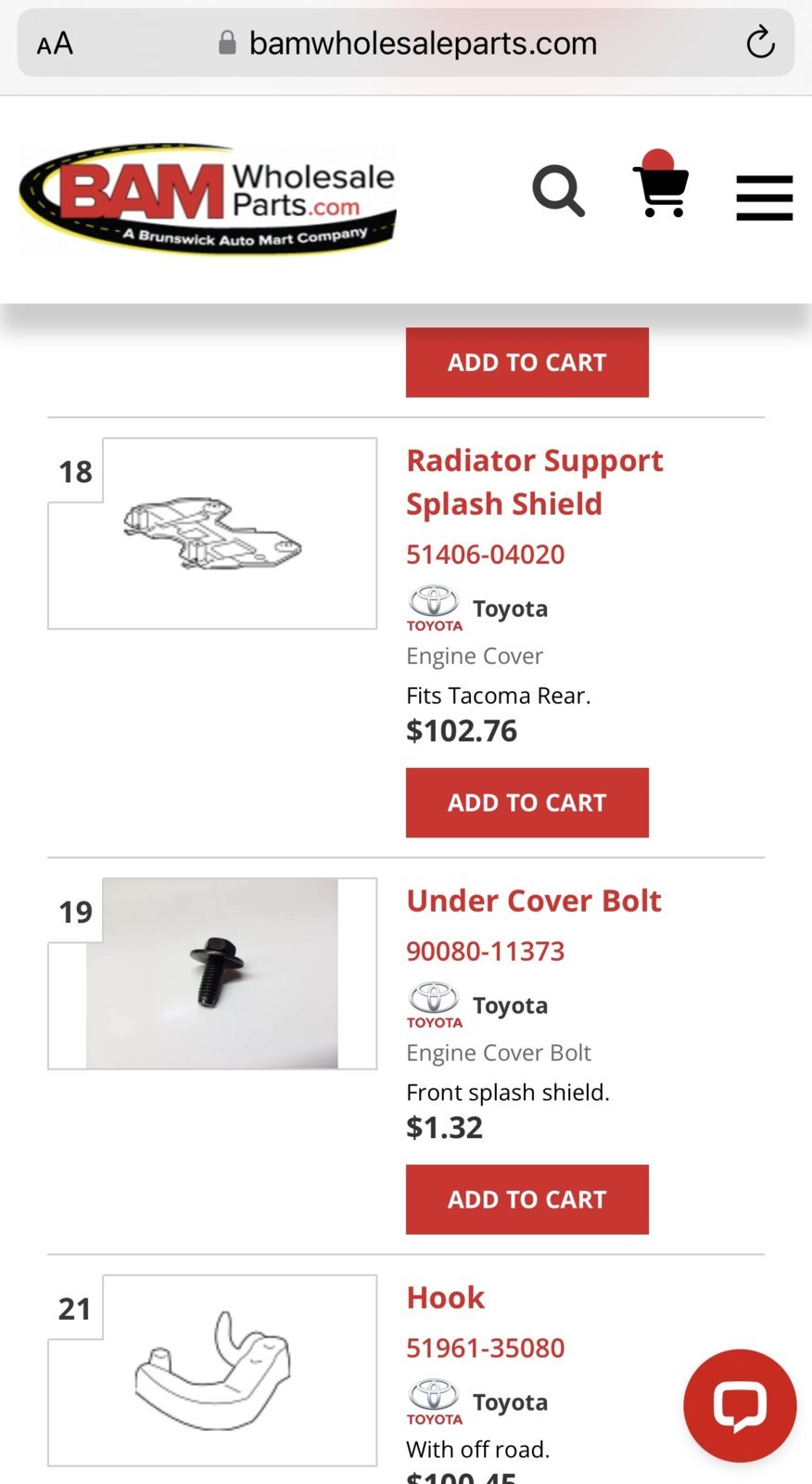This screenshot has width=812, height=1484.
Task: Open the live chat bubble icon
Action: [740, 1406]
